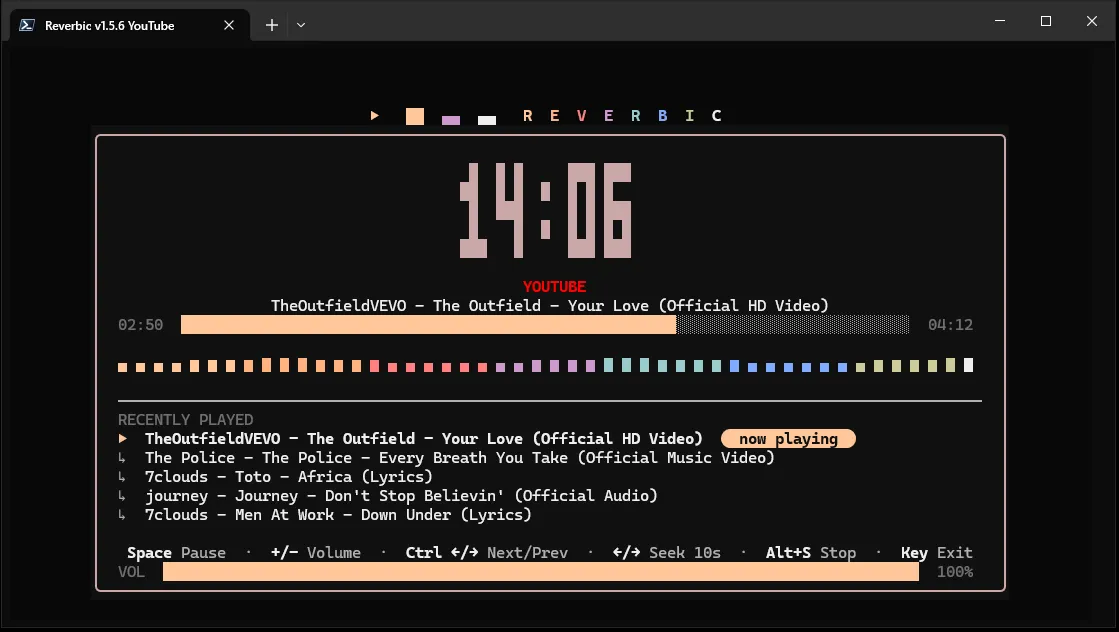Select 7clouds - Men At Work - Down Under
The image size is (1119, 632).
click(x=338, y=515)
